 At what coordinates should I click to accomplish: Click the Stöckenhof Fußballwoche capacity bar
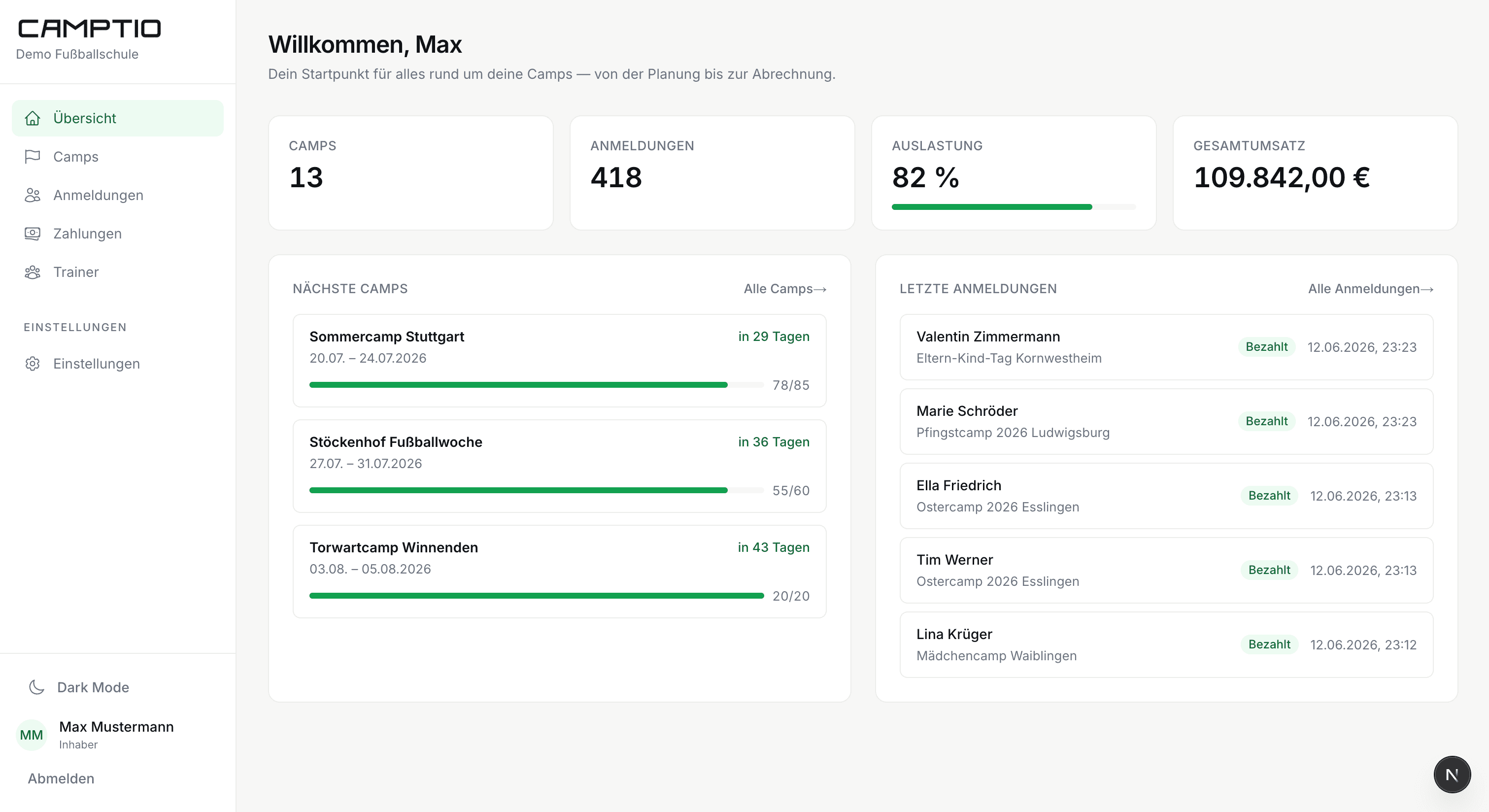[x=537, y=490]
